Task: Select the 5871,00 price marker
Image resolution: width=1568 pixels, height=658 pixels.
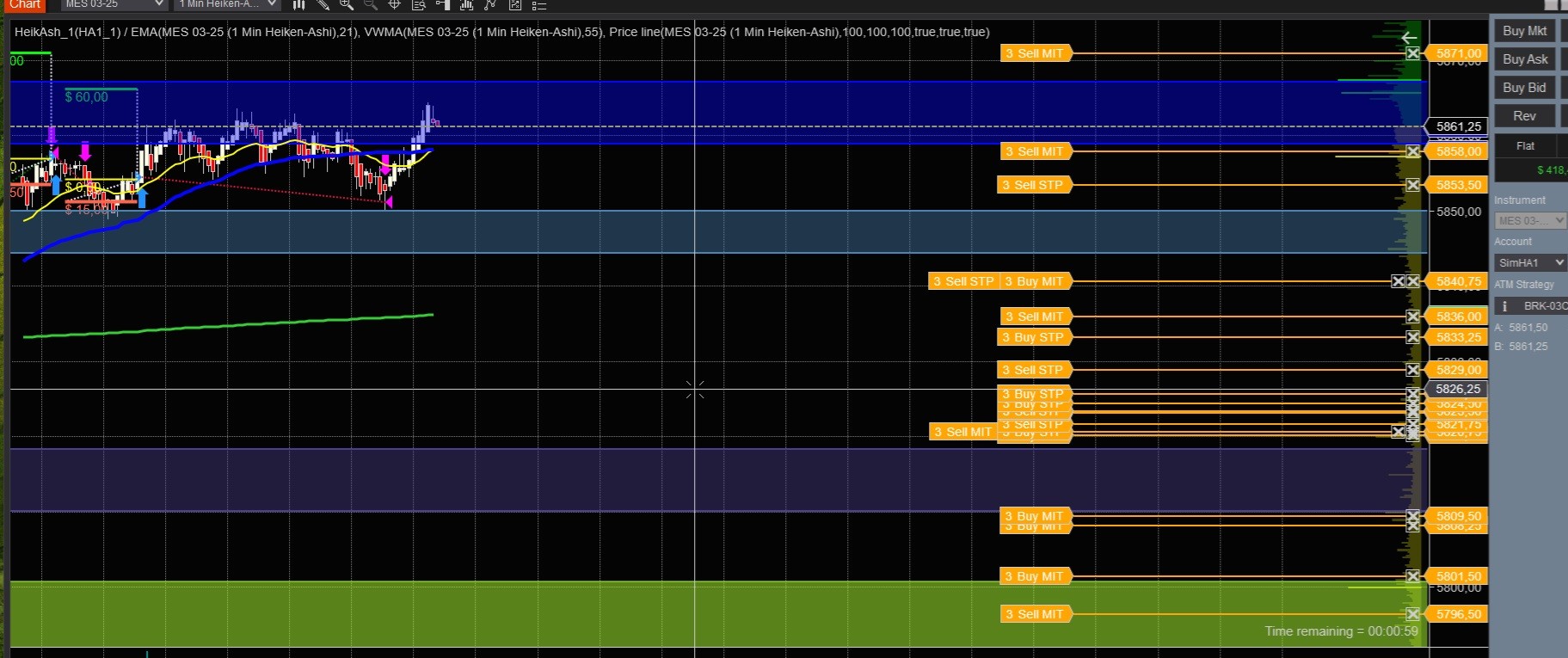Action: tap(1457, 53)
